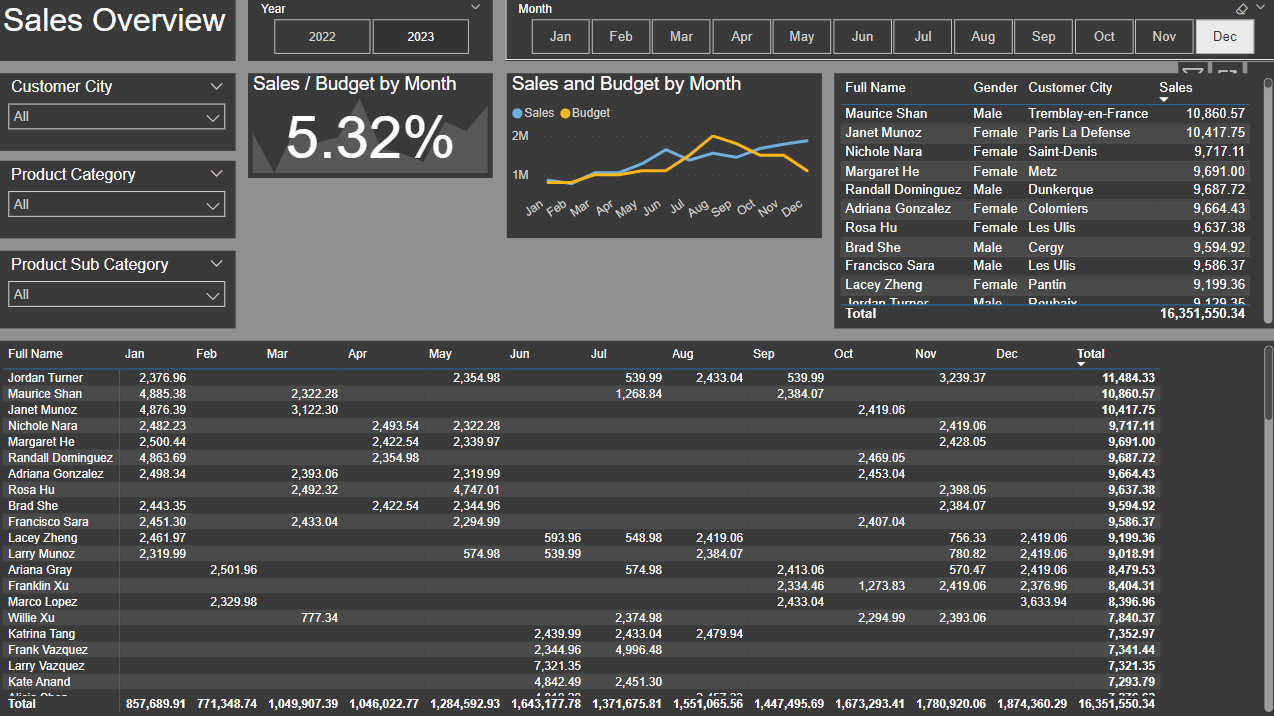Choose Sep in the Month slicer
The width and height of the screenshot is (1274, 716).
click(1043, 37)
